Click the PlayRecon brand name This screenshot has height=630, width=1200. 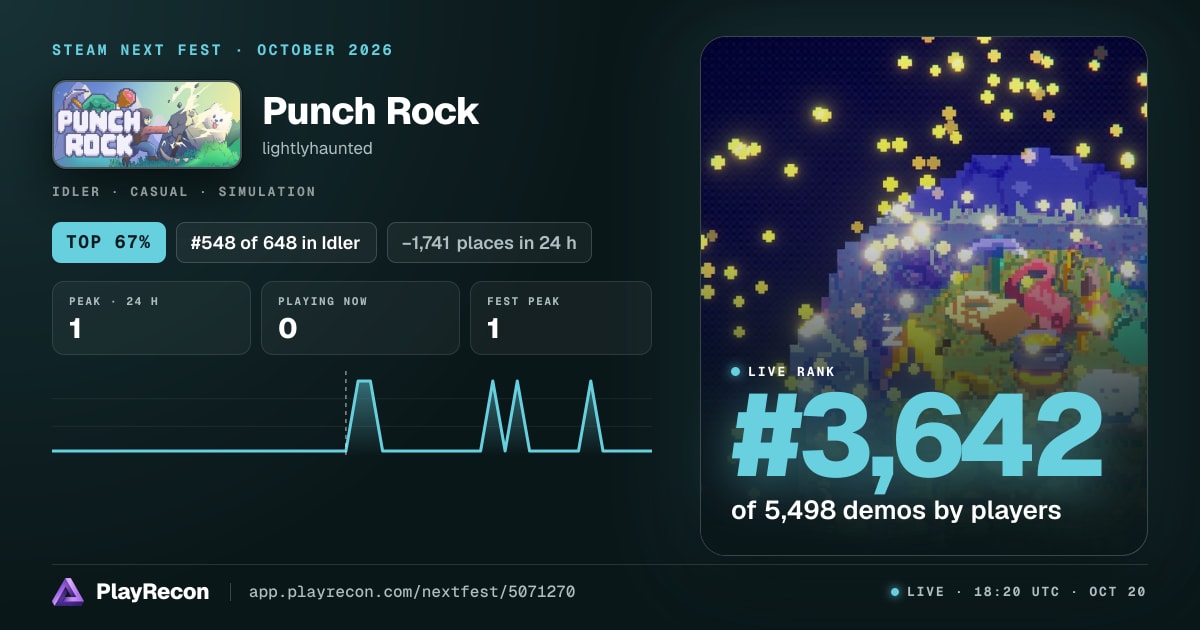pos(152,592)
